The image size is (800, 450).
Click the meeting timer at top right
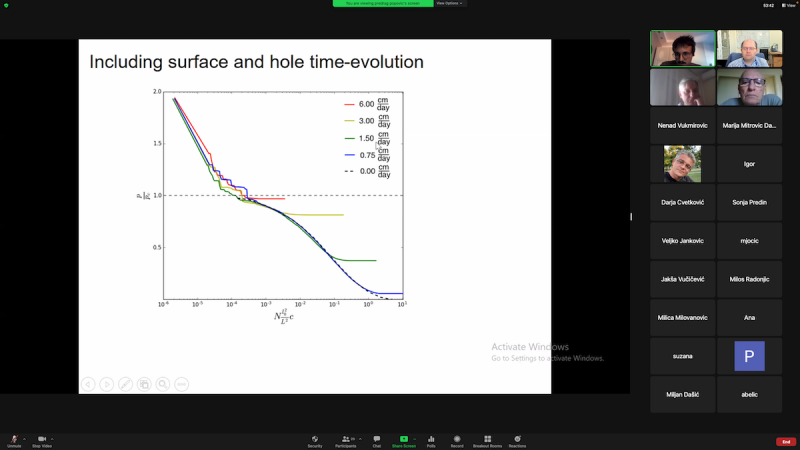768,5
